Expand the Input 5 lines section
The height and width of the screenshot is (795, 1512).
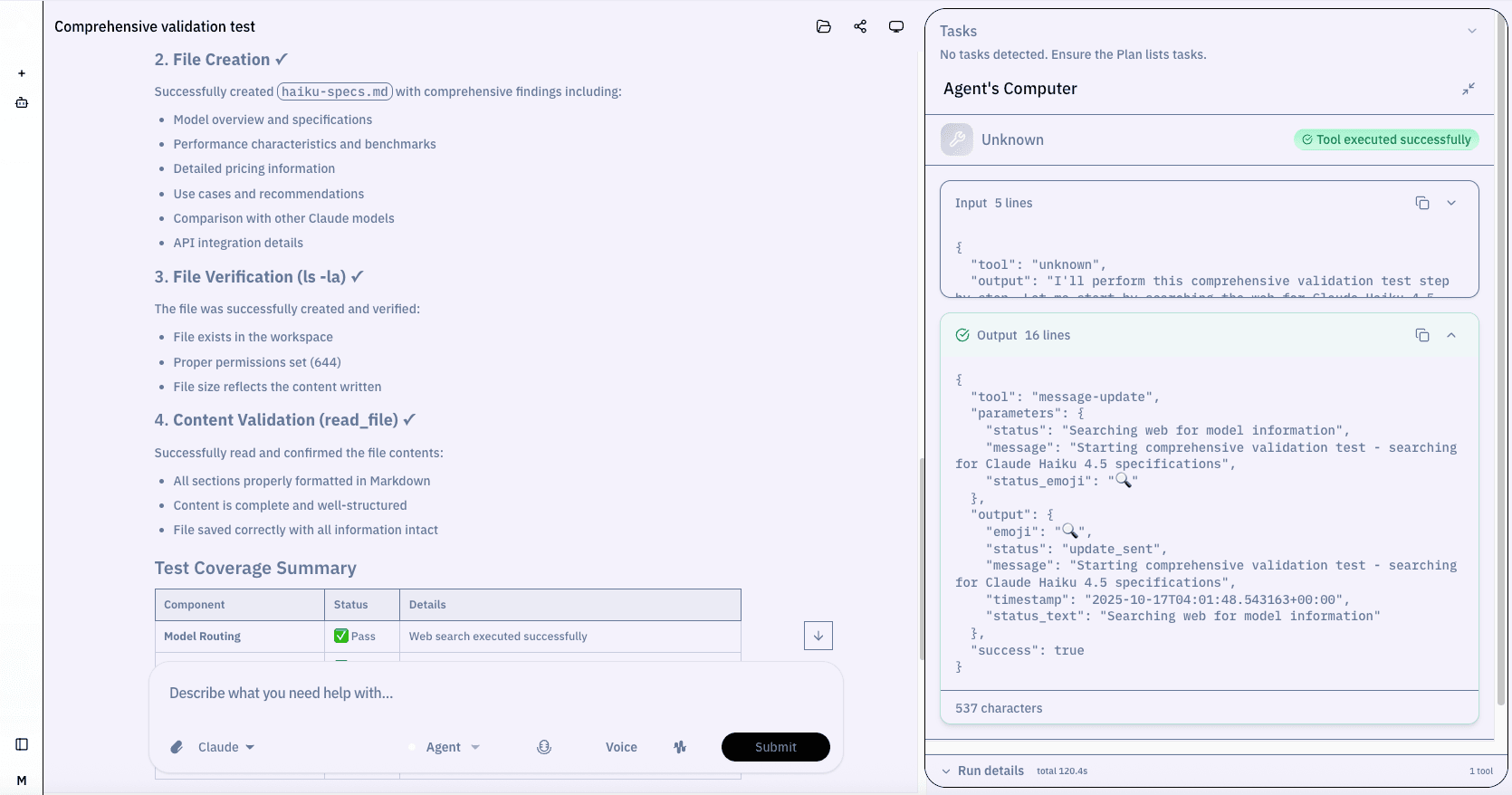tap(1451, 203)
